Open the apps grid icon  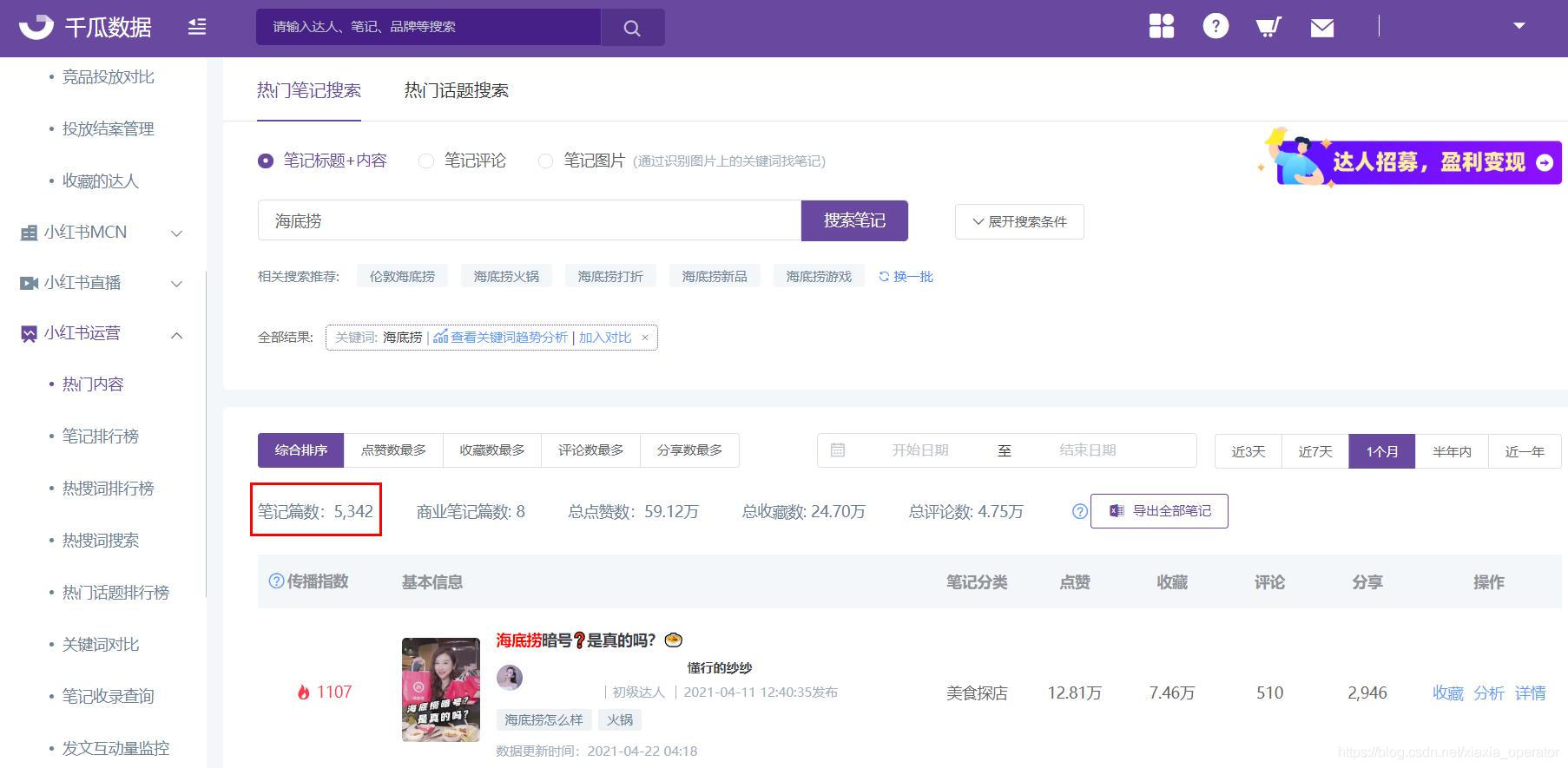point(1162,26)
